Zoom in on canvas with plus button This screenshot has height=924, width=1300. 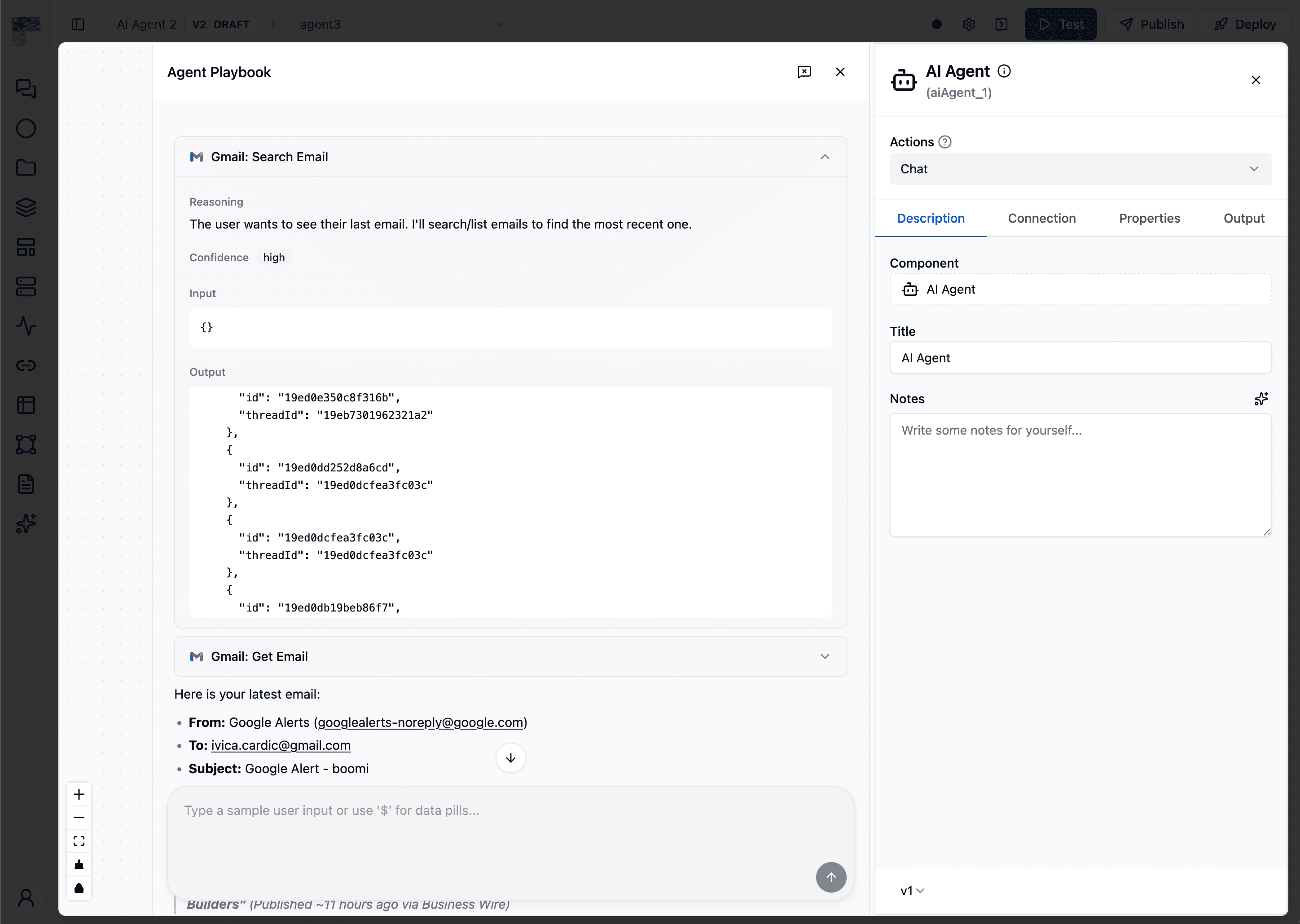point(79,794)
